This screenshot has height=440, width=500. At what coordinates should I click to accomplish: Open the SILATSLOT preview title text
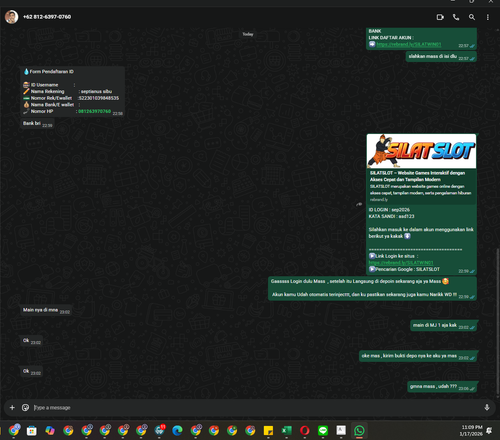coord(417,176)
